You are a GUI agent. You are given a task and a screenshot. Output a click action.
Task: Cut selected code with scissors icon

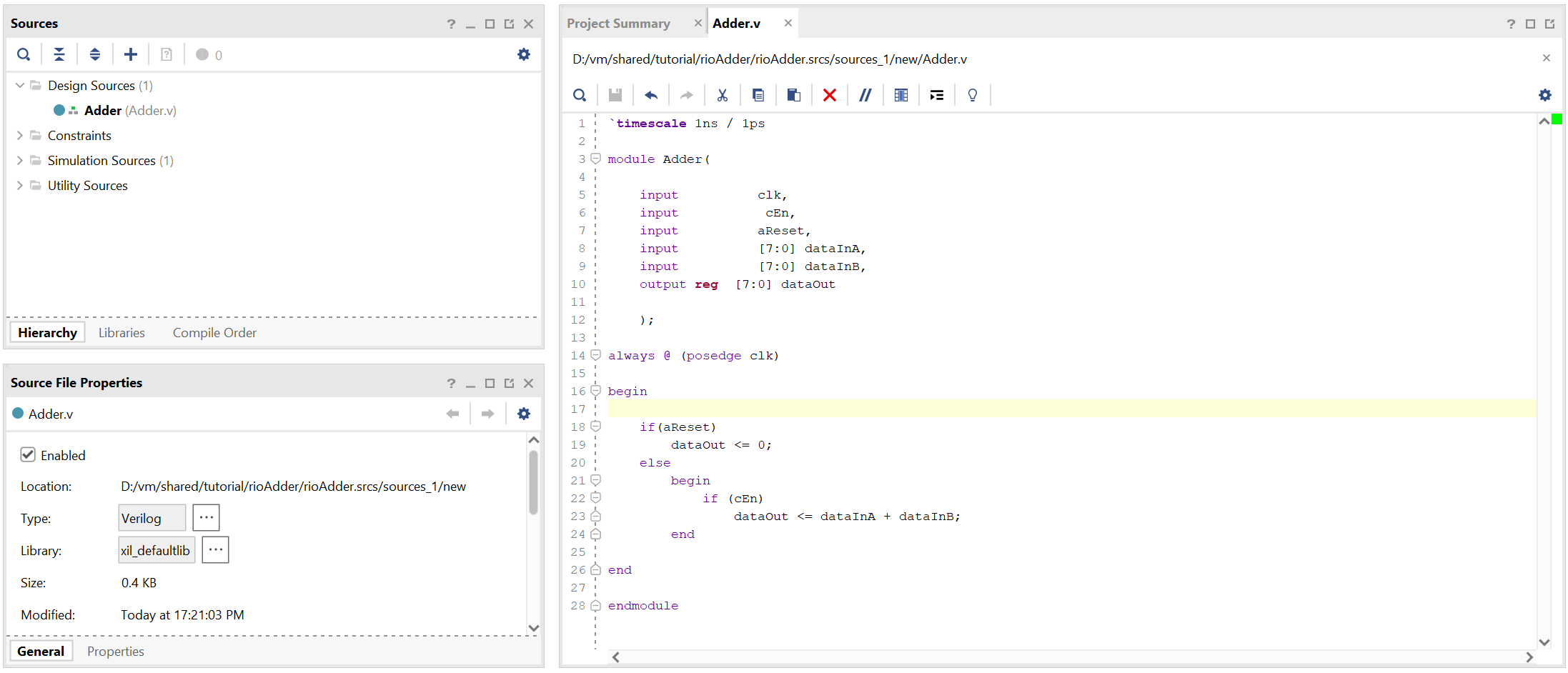click(722, 94)
